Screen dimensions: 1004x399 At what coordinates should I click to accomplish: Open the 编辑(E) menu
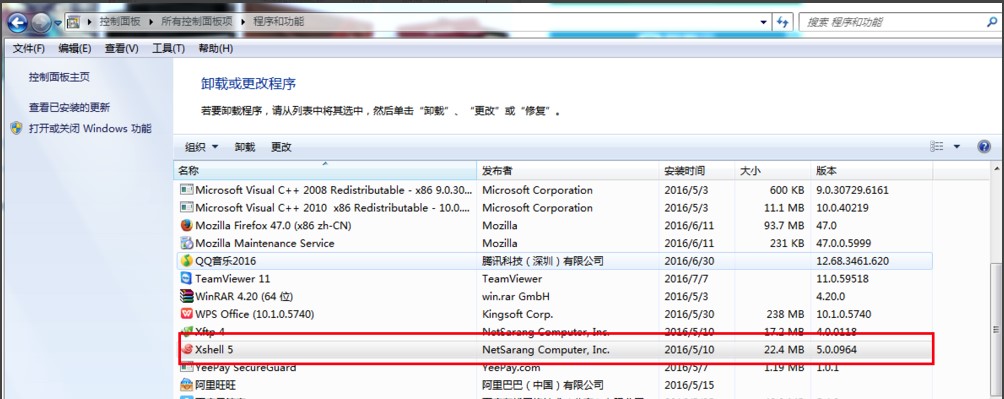(x=74, y=49)
